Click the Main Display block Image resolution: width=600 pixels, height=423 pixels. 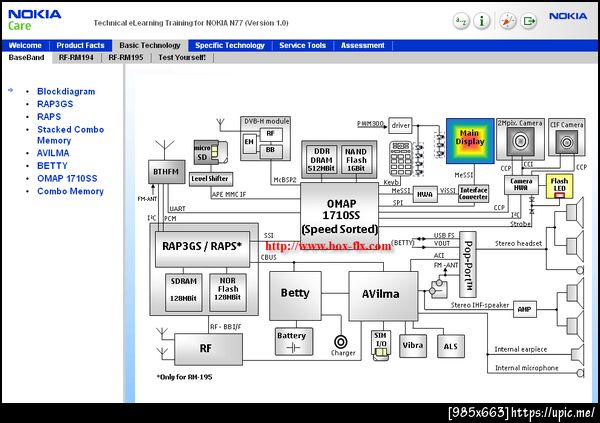(470, 141)
